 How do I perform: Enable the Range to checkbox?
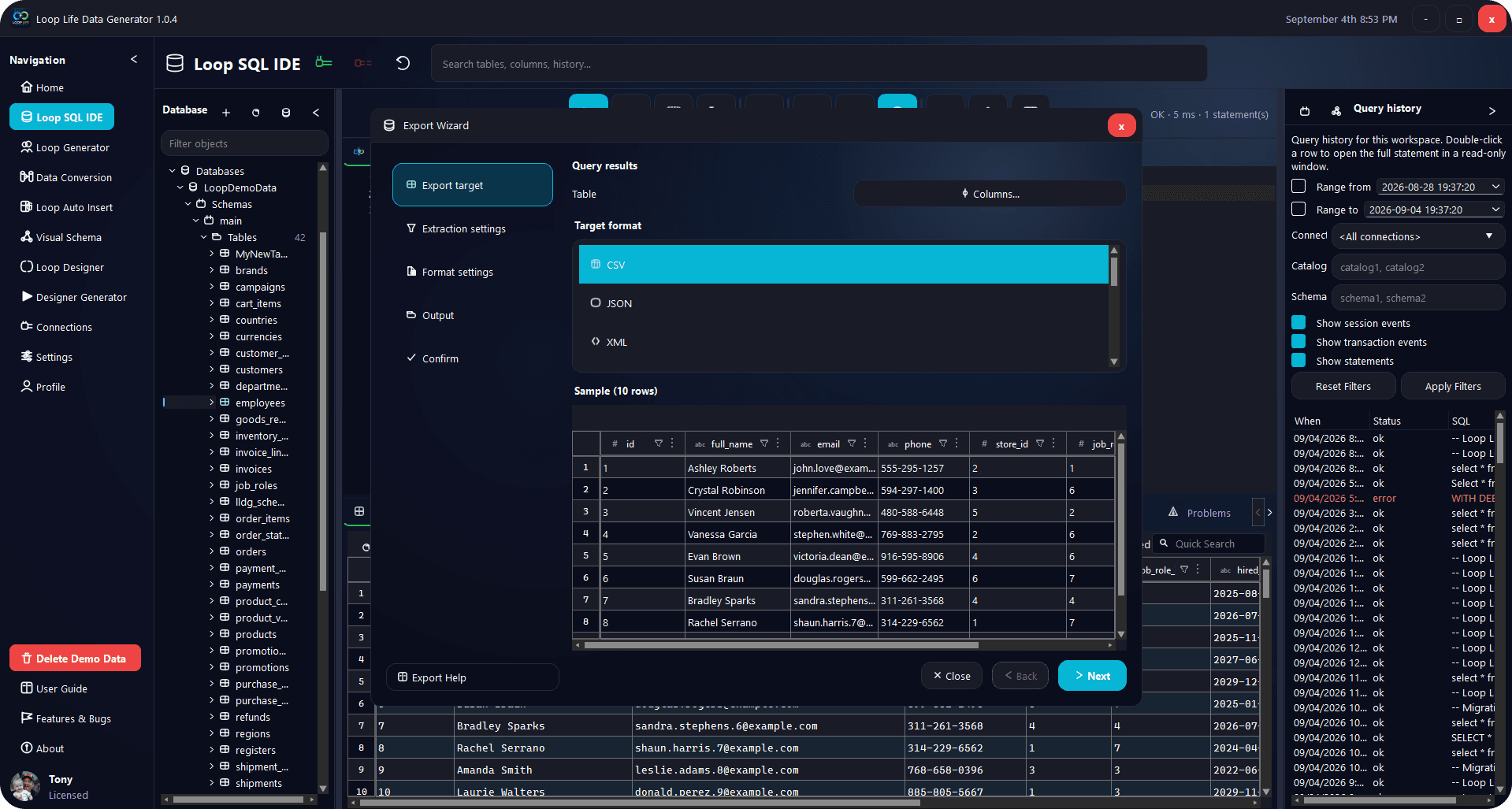pos(1299,209)
